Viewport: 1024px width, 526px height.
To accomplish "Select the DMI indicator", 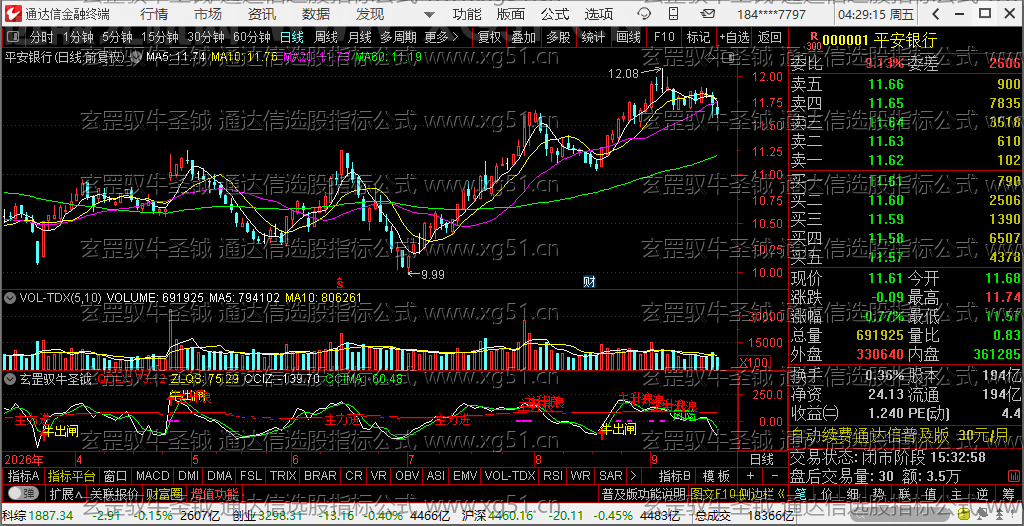I will [189, 476].
